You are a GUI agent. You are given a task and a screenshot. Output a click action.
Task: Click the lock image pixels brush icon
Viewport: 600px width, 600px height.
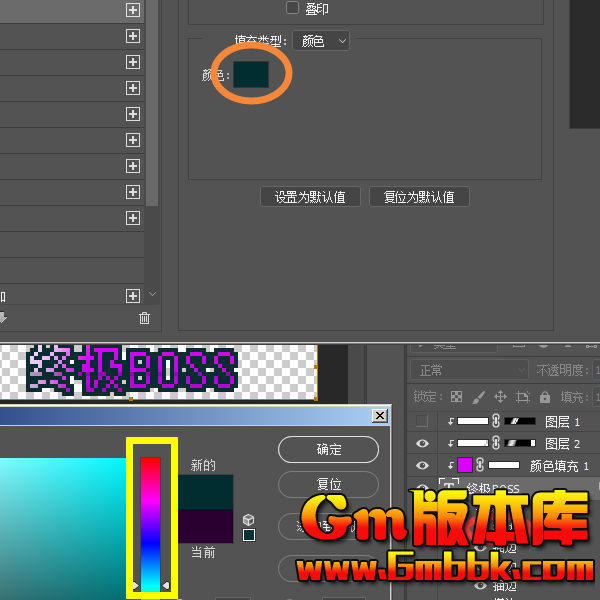[478, 397]
